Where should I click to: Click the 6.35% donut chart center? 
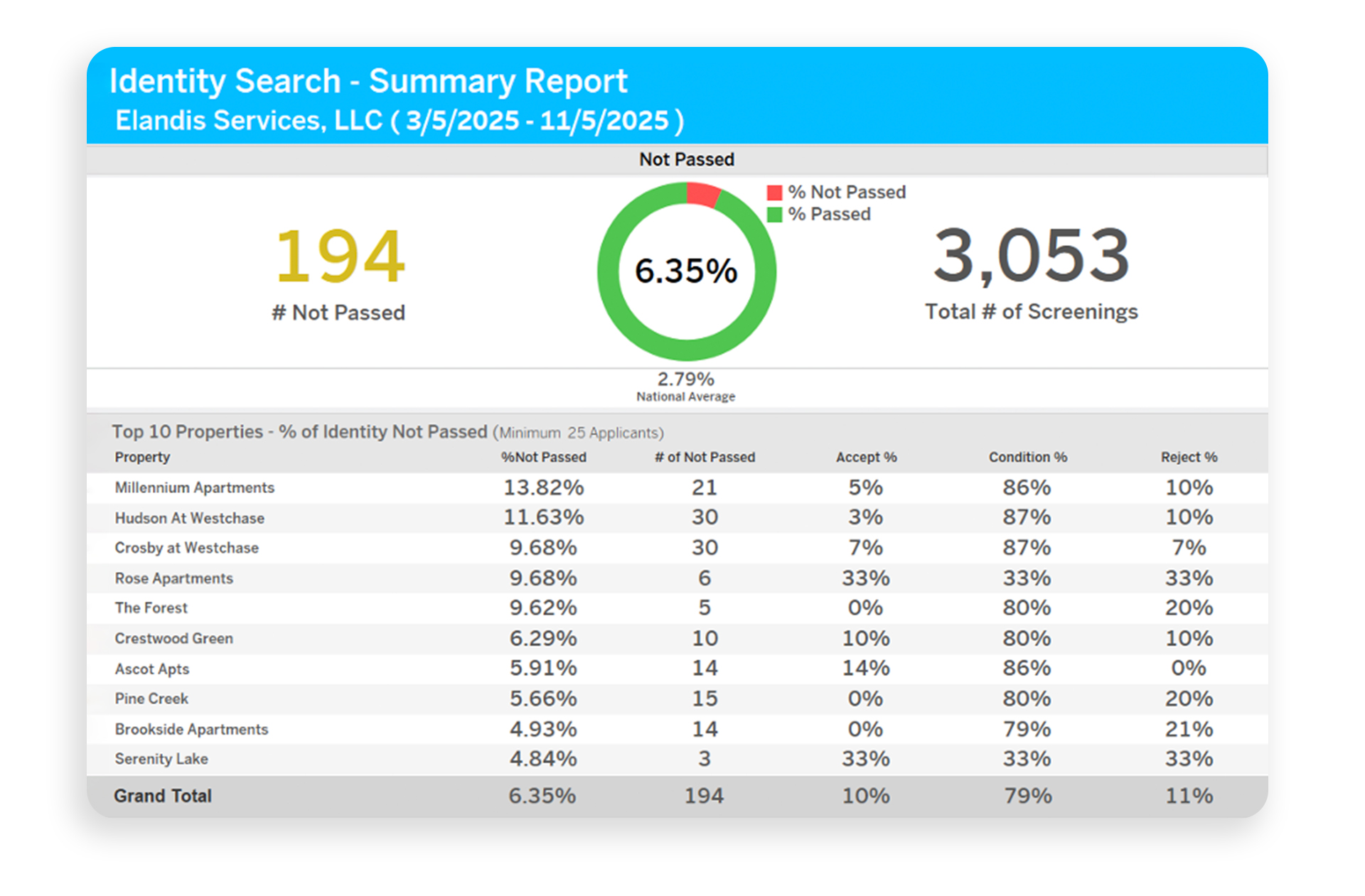tap(686, 271)
